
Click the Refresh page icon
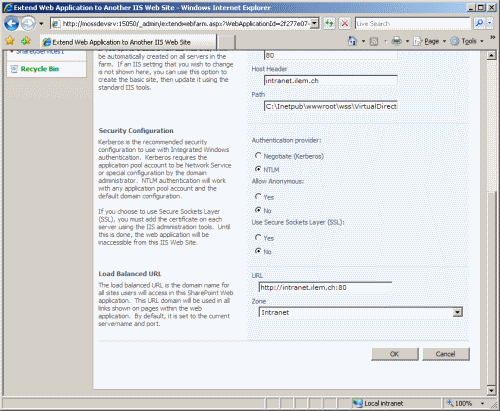[x=329, y=23]
